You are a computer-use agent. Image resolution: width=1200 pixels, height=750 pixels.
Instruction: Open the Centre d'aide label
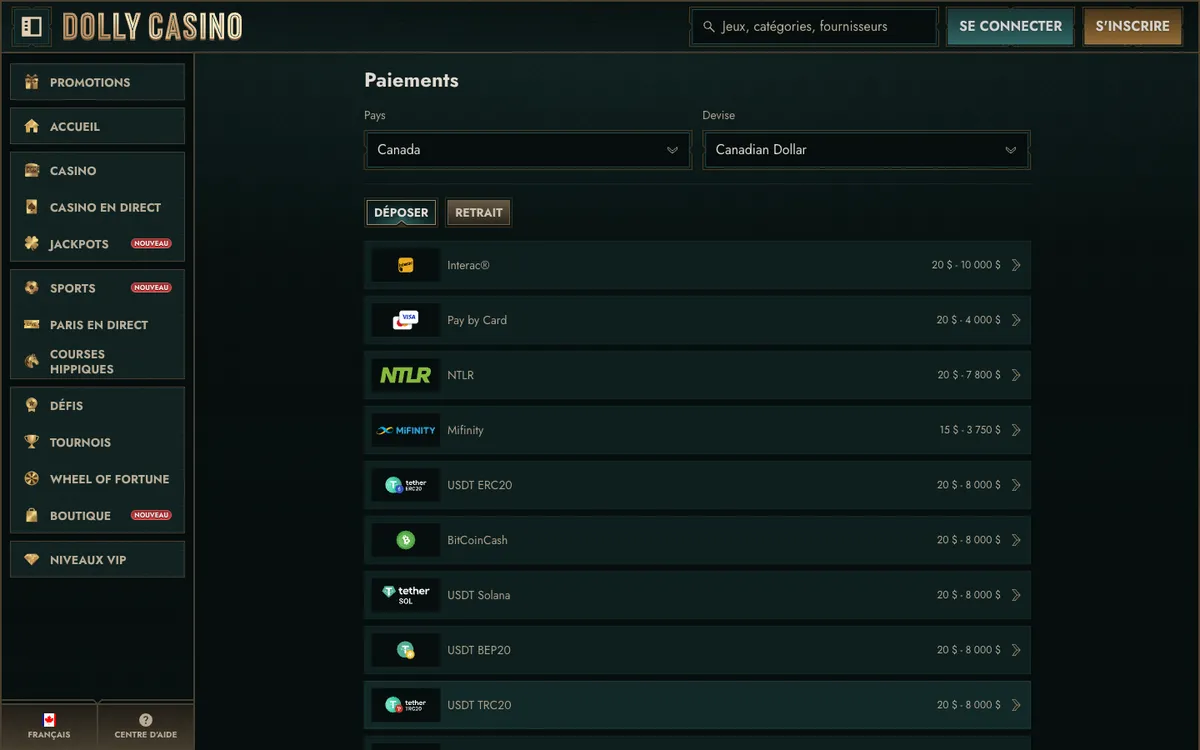(x=146, y=735)
